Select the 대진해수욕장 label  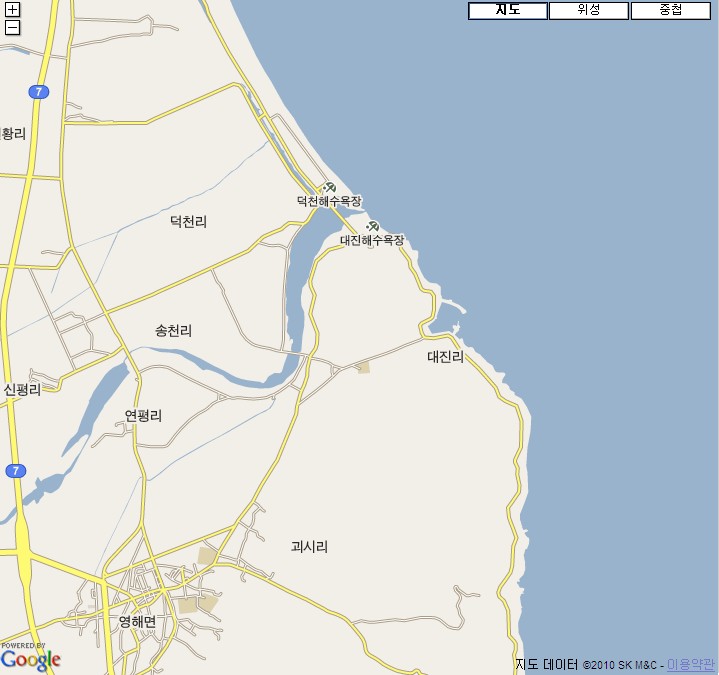point(372,240)
